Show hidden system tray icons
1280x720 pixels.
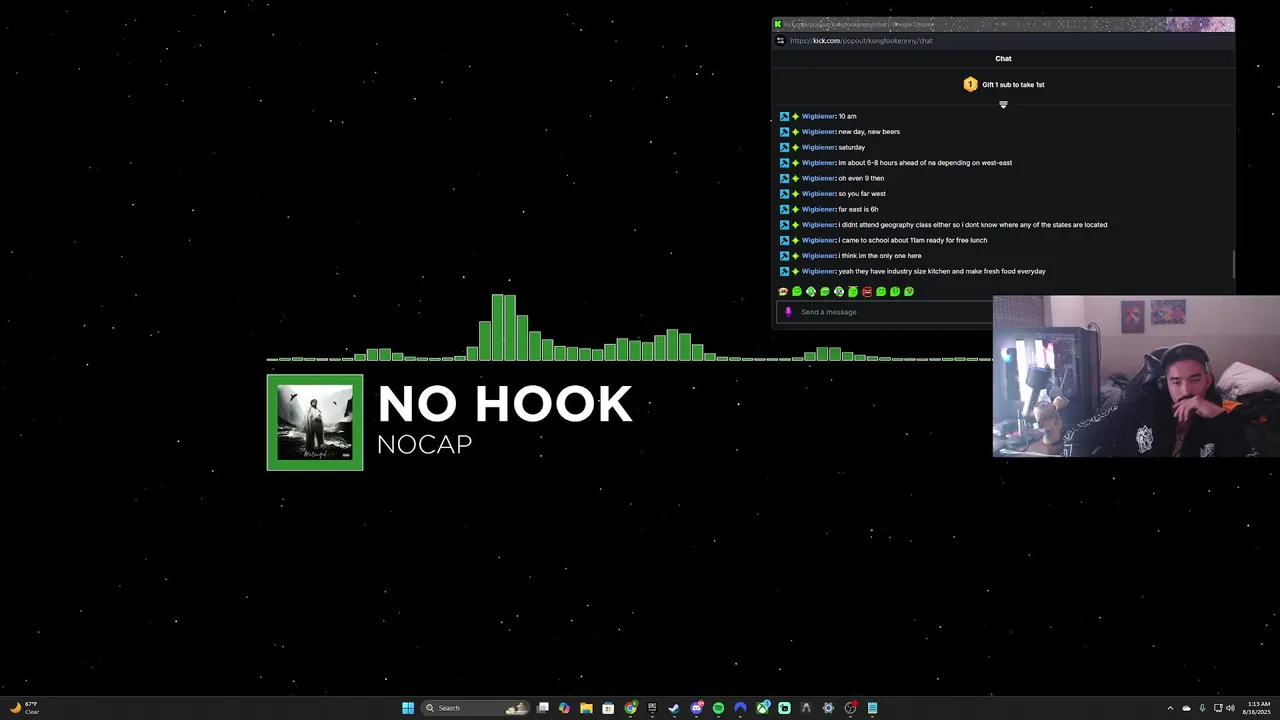click(x=1170, y=708)
